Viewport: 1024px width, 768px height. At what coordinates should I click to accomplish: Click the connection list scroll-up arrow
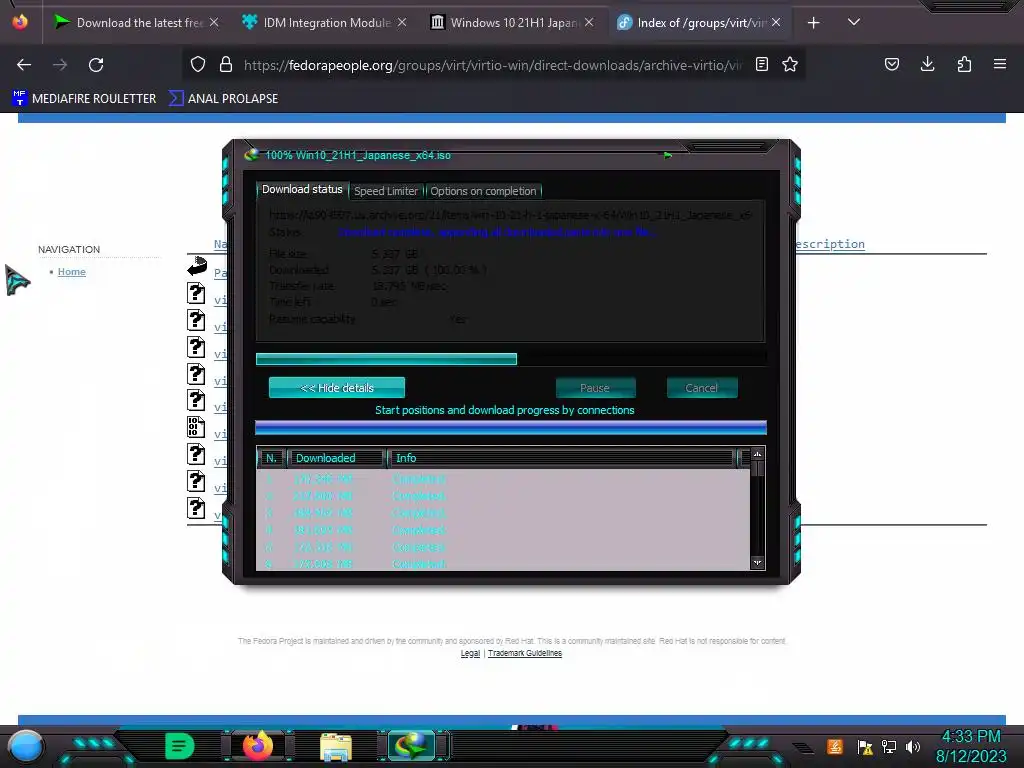[x=758, y=454]
